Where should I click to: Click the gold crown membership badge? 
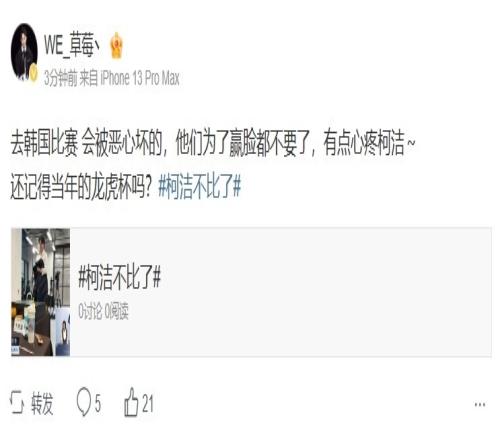[x=116, y=45]
